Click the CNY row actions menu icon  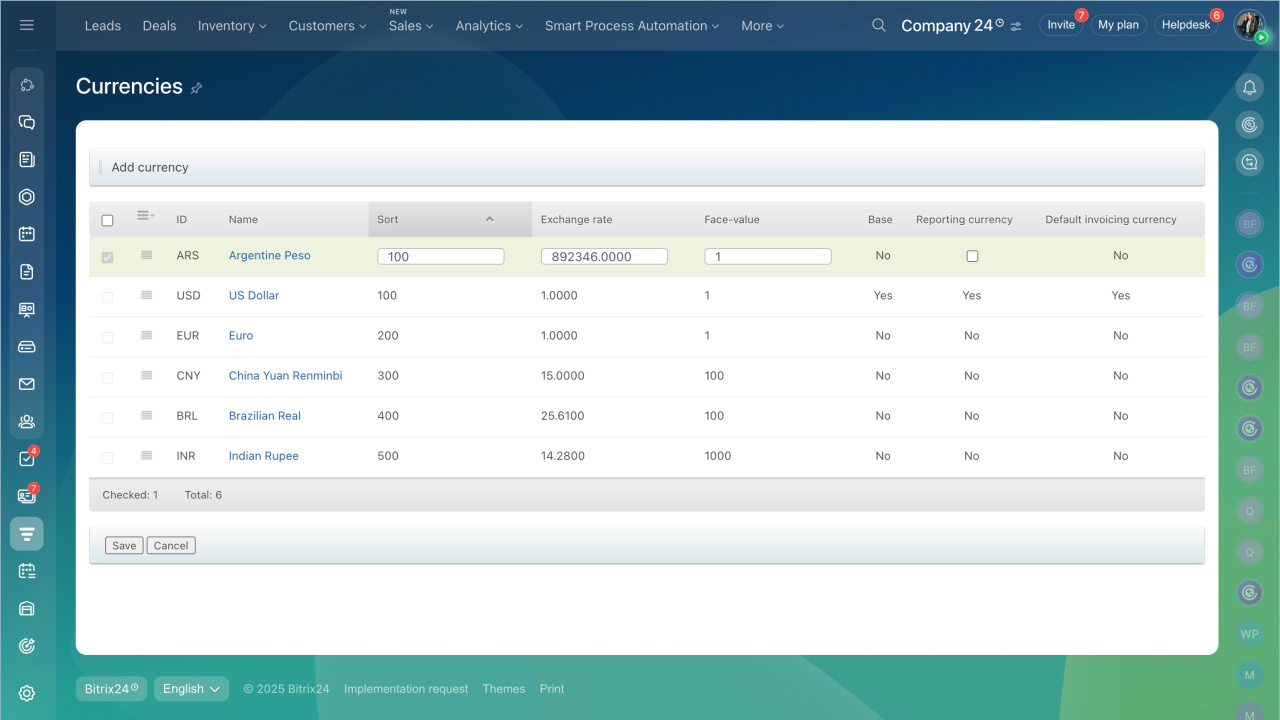146,375
